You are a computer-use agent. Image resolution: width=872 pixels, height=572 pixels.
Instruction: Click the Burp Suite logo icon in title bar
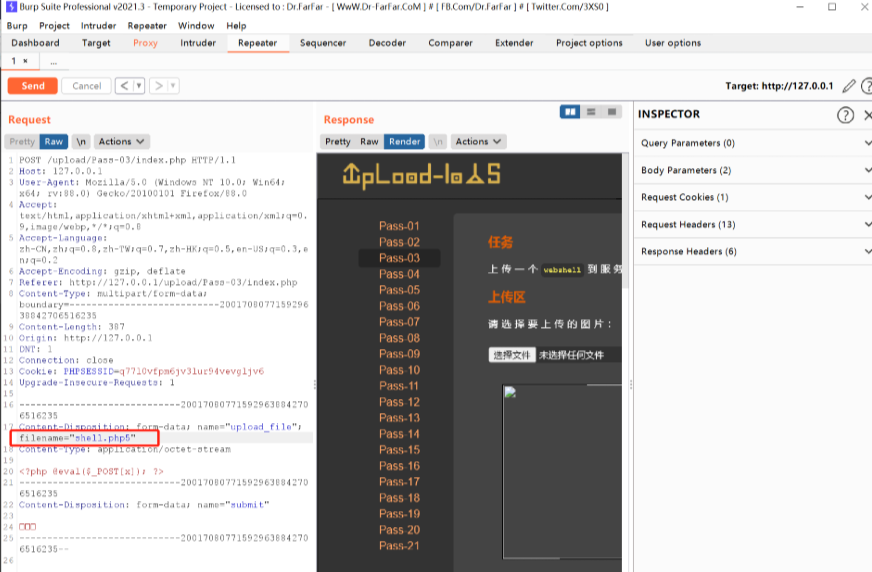pyautogui.click(x=11, y=7)
